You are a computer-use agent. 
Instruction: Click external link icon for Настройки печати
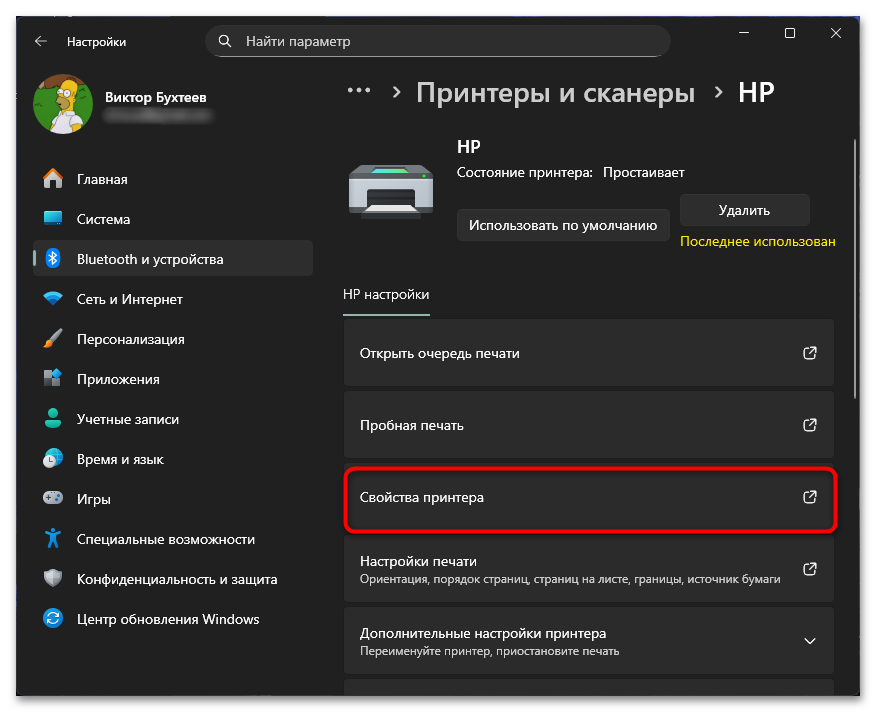pyautogui.click(x=810, y=569)
